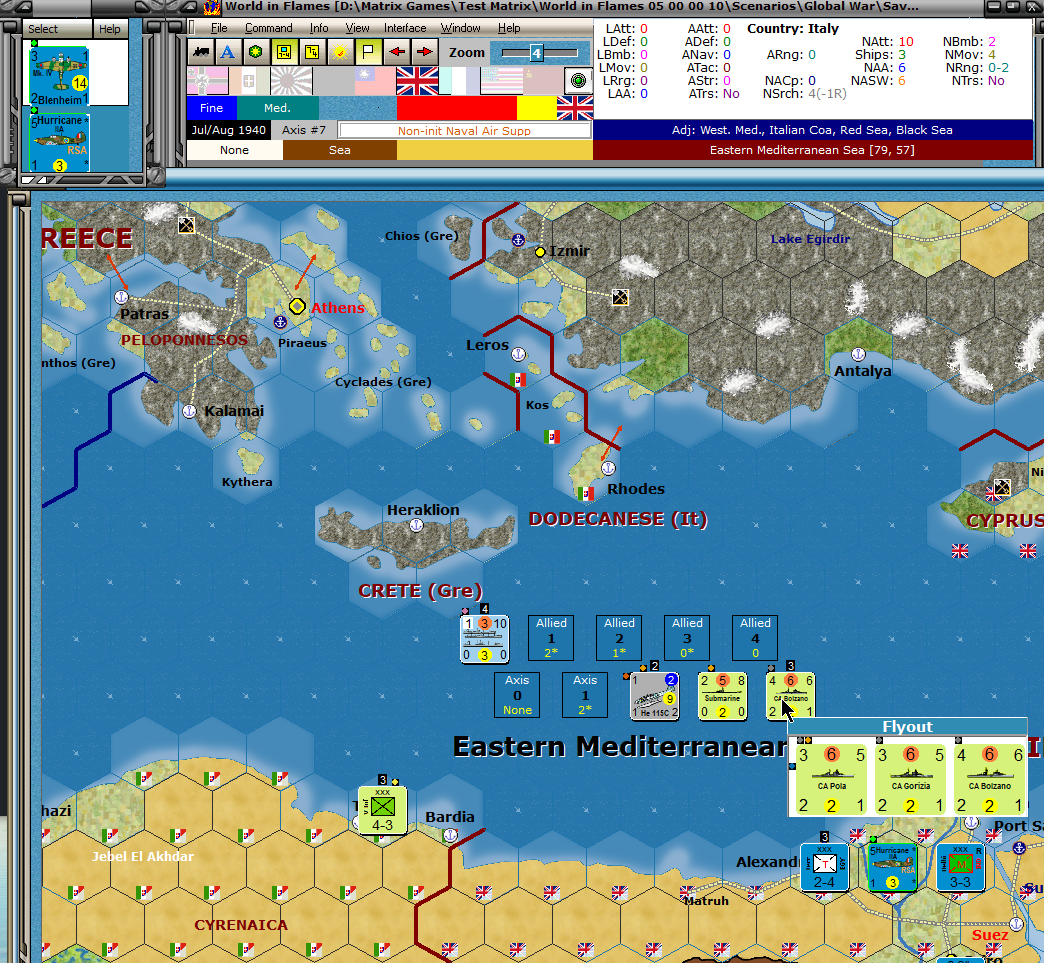Open the Interface menu

pyautogui.click(x=405, y=28)
